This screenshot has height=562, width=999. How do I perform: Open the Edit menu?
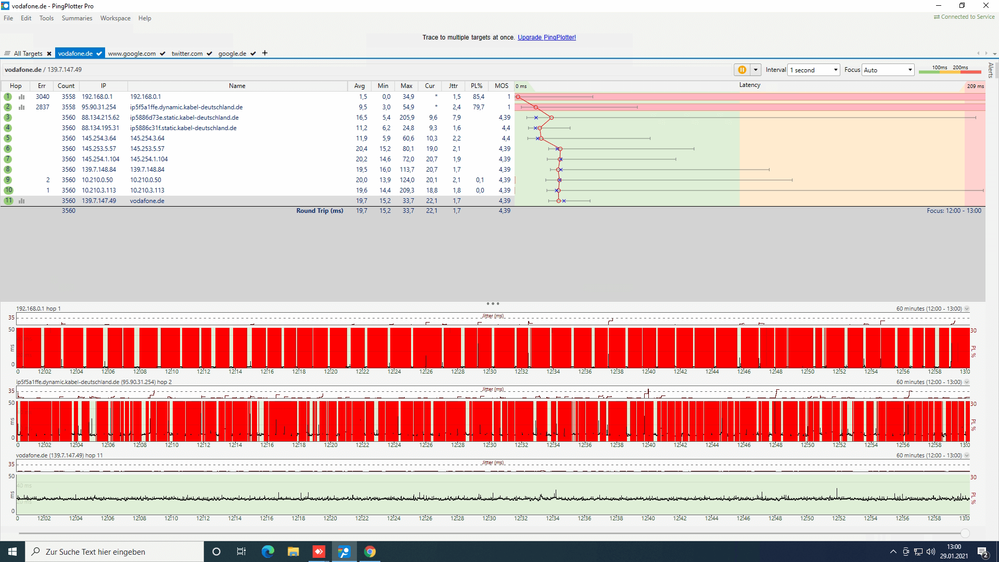(25, 18)
